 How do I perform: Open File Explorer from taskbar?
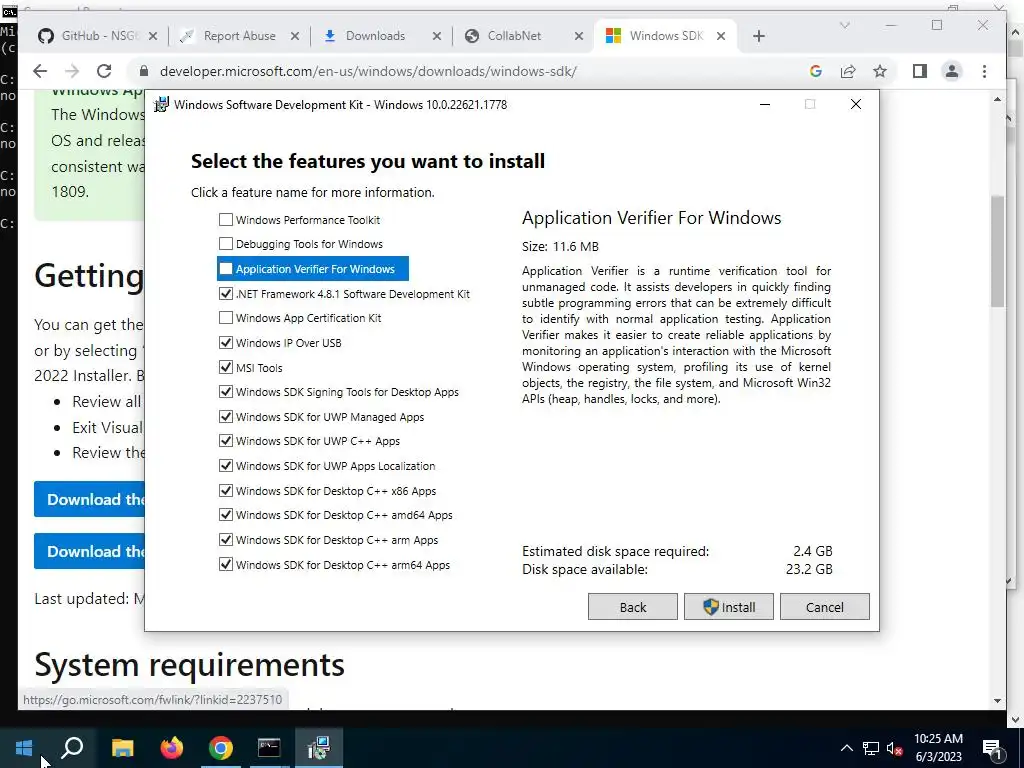coord(122,748)
